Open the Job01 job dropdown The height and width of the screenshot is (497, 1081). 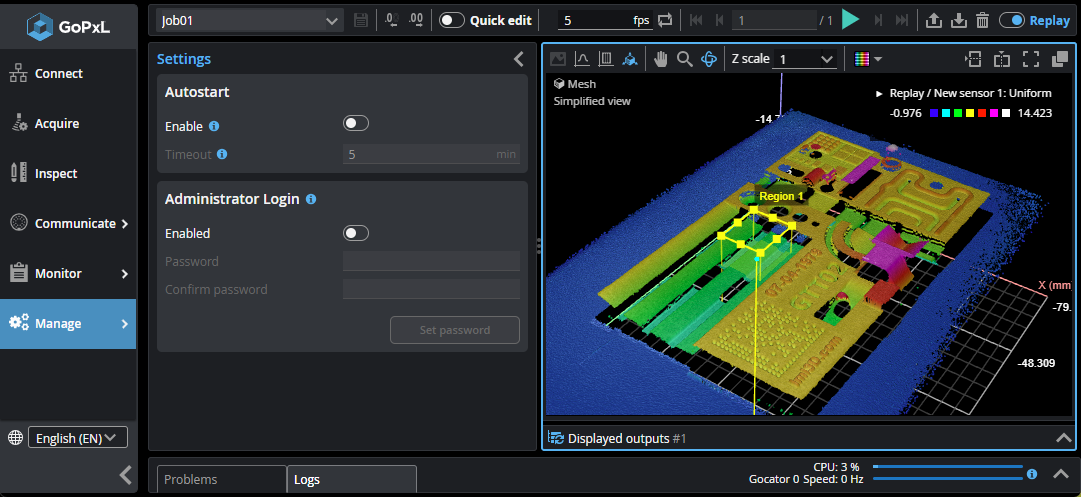250,20
